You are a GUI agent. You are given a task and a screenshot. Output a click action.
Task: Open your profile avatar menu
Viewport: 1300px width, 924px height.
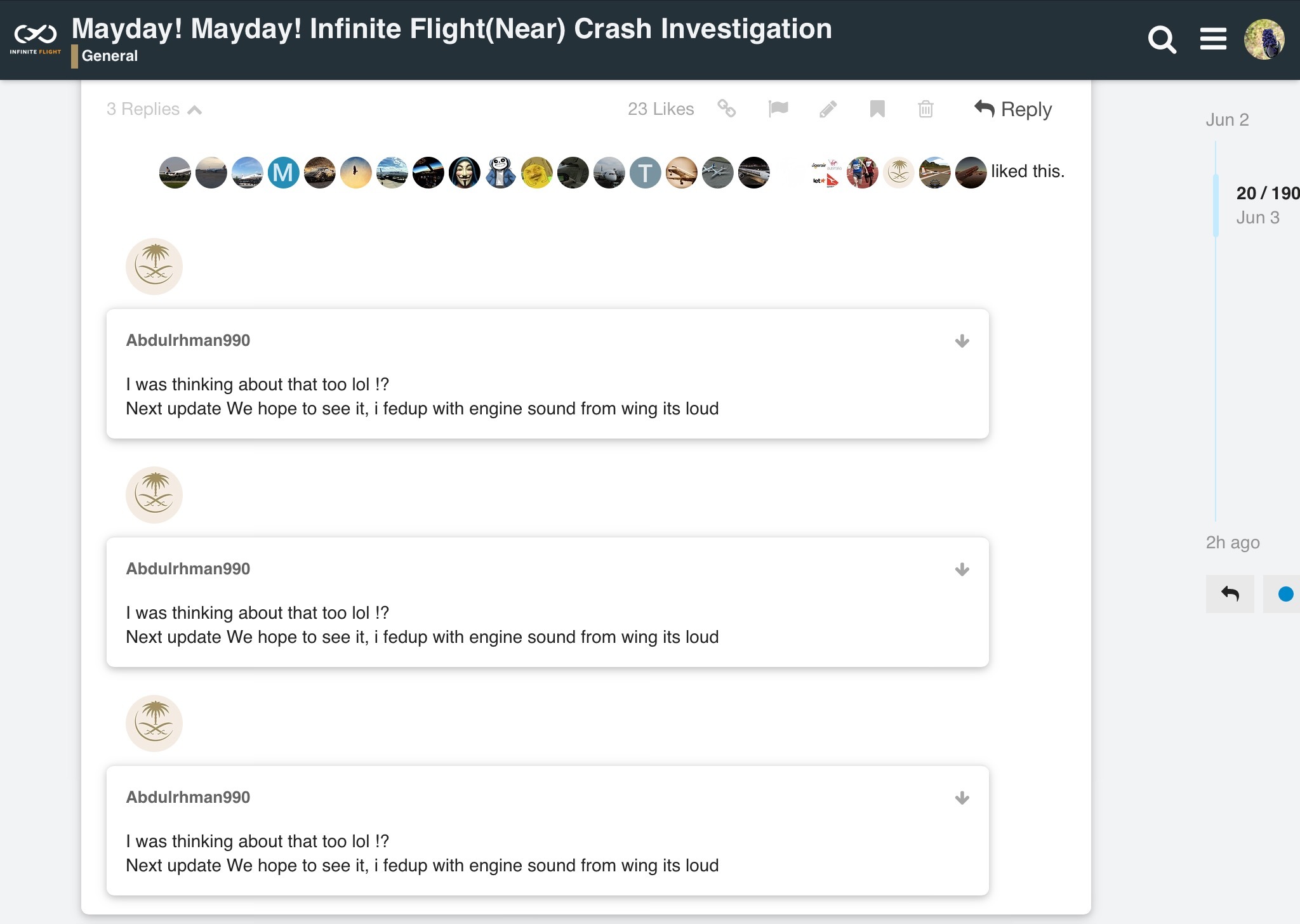click(1264, 39)
